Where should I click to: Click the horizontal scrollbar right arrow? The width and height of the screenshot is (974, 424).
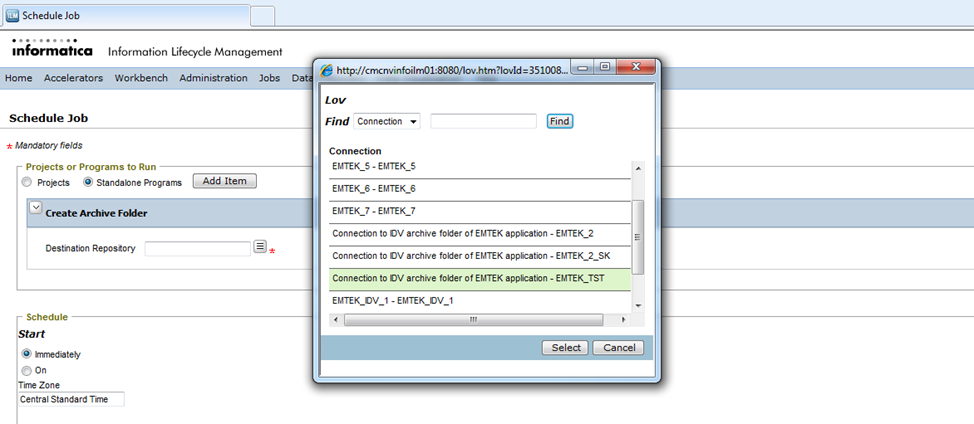tap(624, 320)
